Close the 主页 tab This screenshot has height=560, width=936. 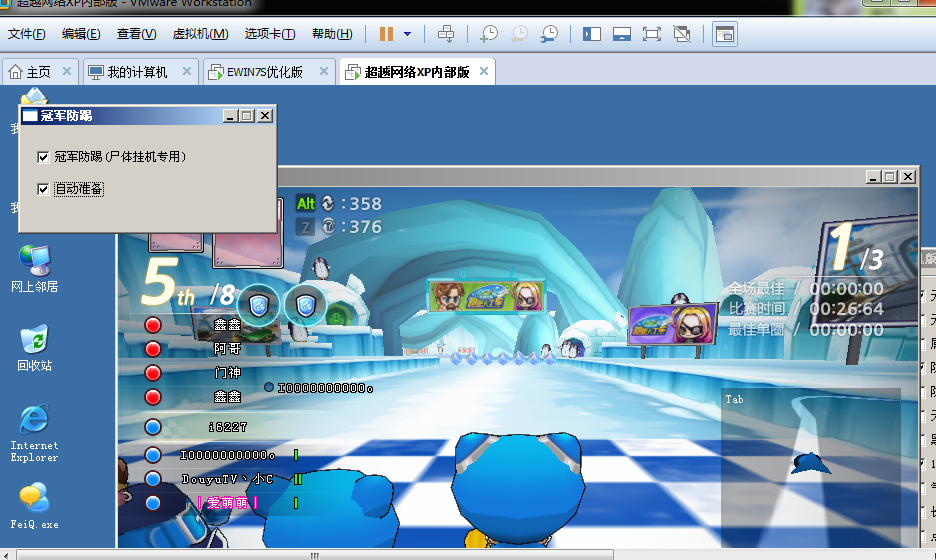pos(67,71)
